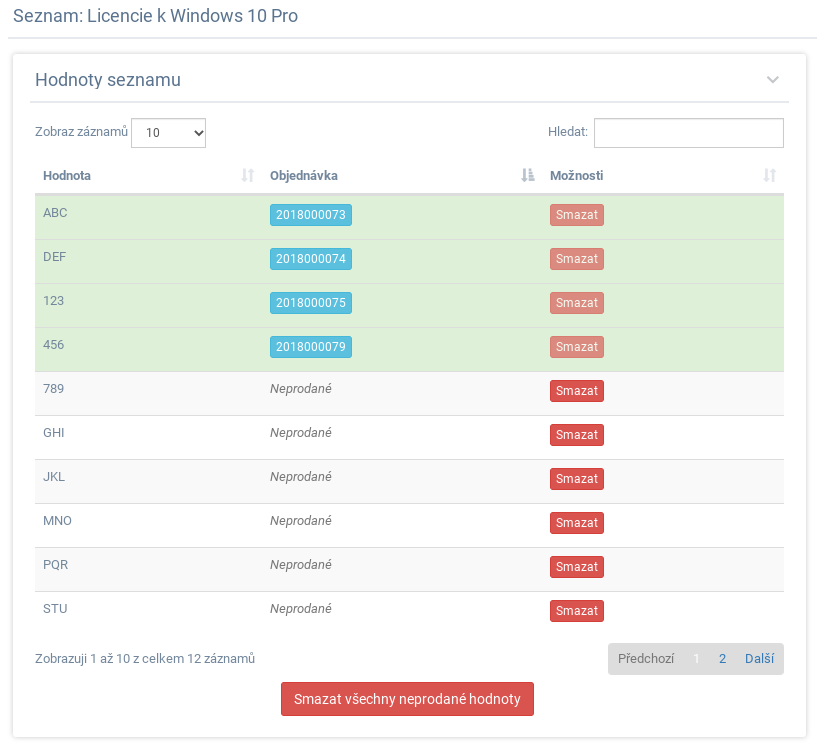The image size is (817, 746).
Task: Click the Předchozí pagination button
Action: pyautogui.click(x=646, y=659)
